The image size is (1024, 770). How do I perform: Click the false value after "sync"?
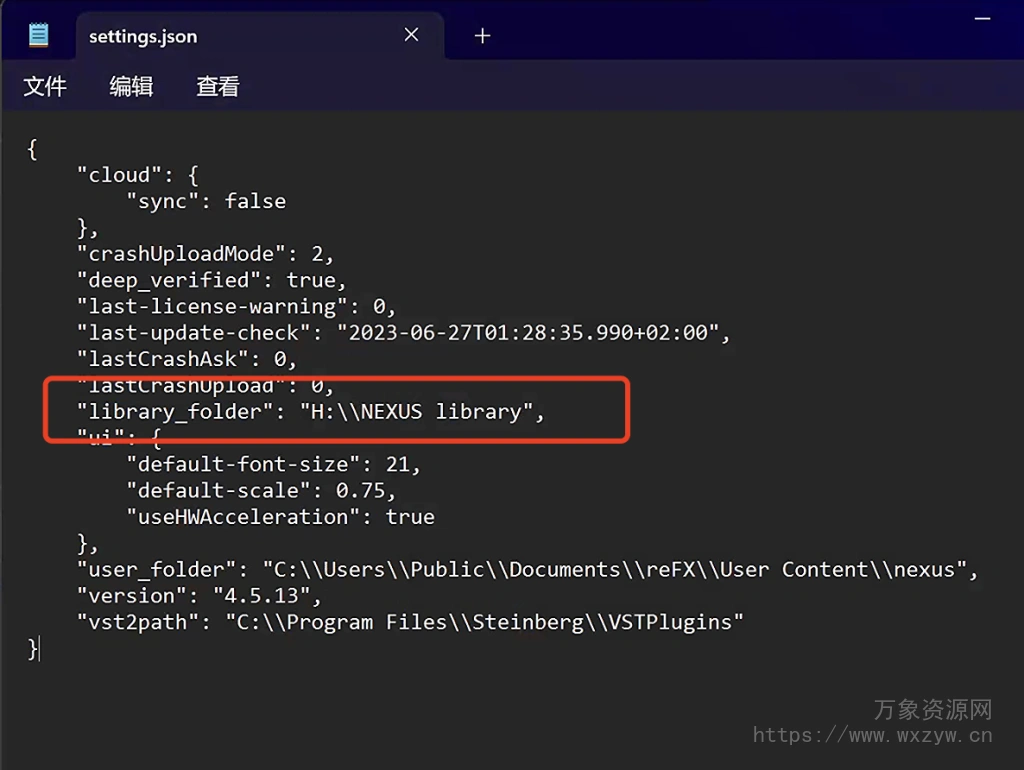[255, 201]
